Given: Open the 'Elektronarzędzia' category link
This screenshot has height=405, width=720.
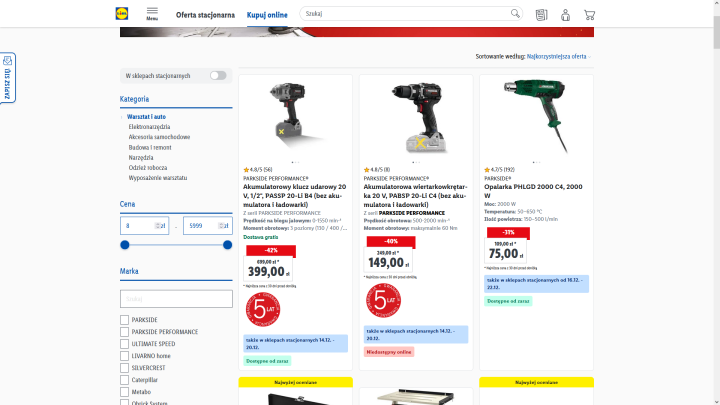Looking at the screenshot, I should pyautogui.click(x=149, y=127).
